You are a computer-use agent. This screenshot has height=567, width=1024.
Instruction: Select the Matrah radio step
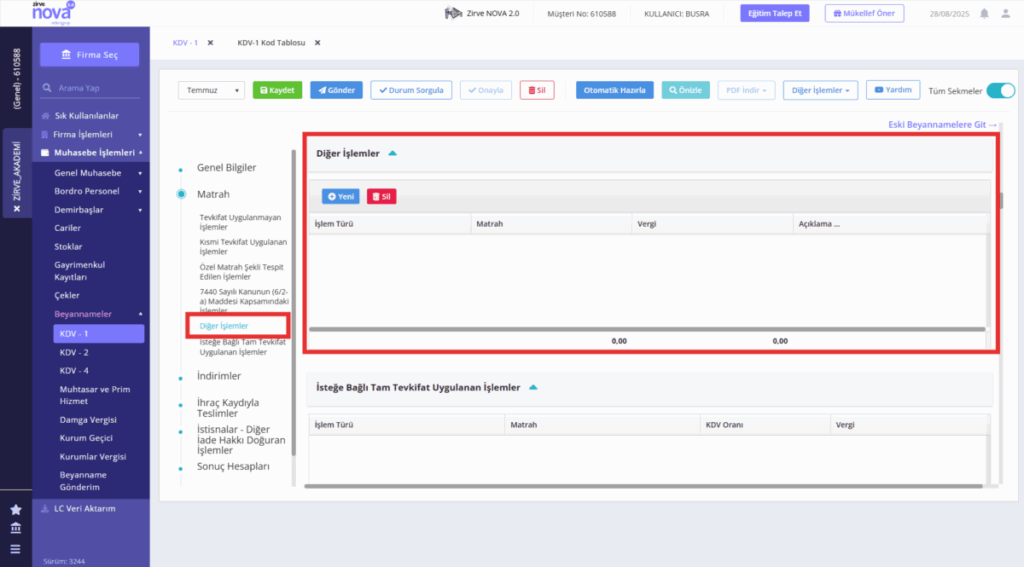pos(181,194)
